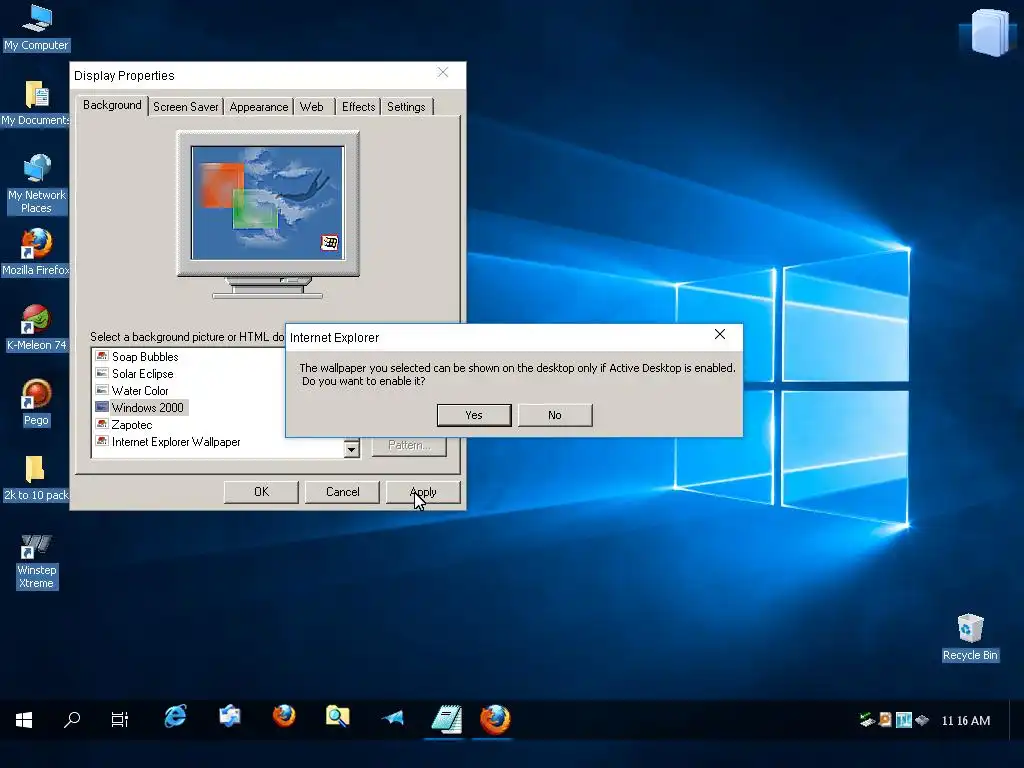Click the Windows Start button
This screenshot has width=1024, height=768.
[x=24, y=720]
